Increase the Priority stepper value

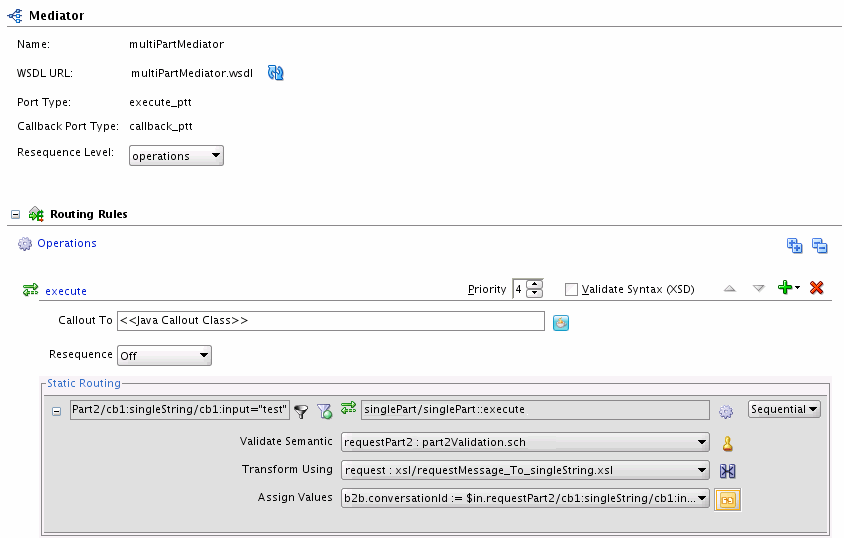click(x=534, y=284)
